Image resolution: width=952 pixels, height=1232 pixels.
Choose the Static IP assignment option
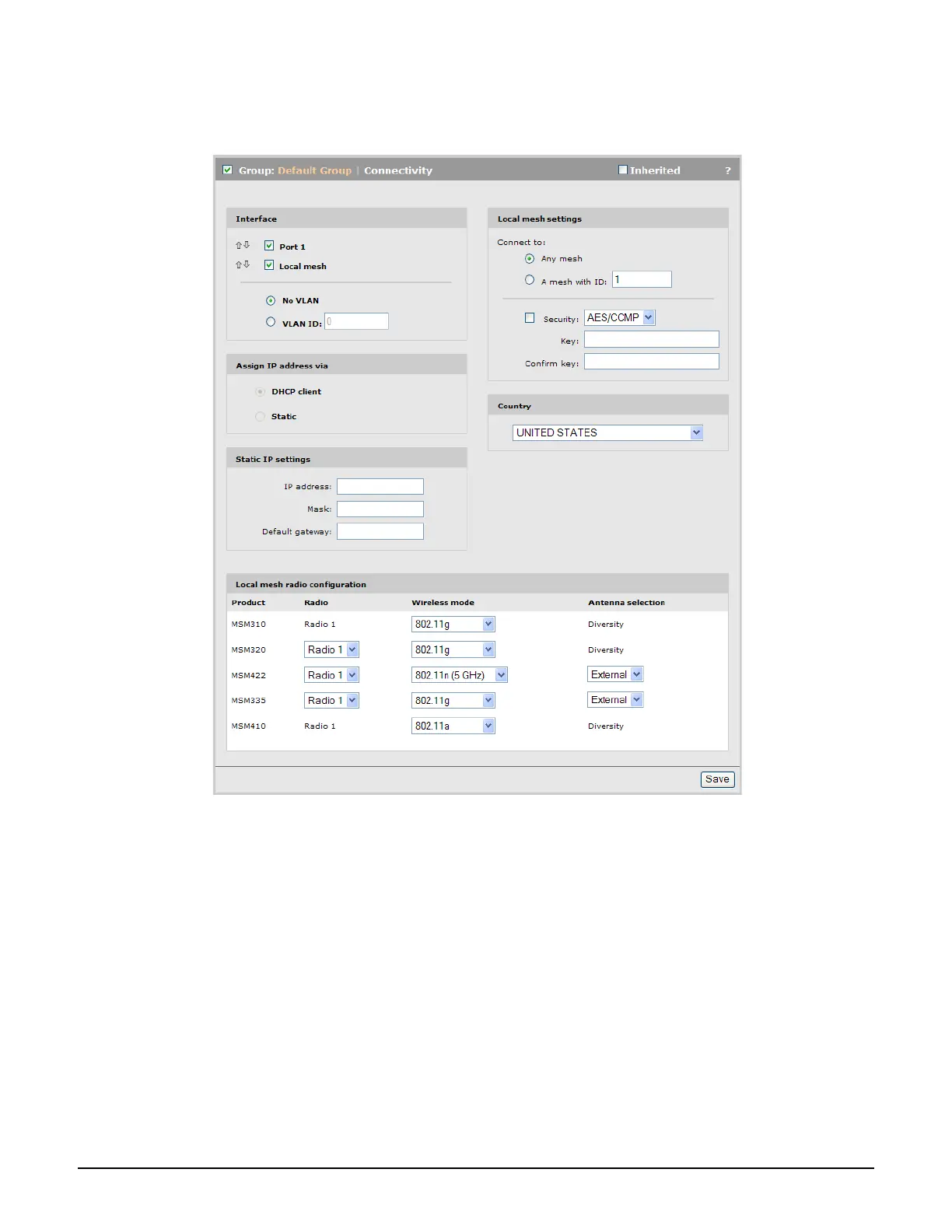260,416
